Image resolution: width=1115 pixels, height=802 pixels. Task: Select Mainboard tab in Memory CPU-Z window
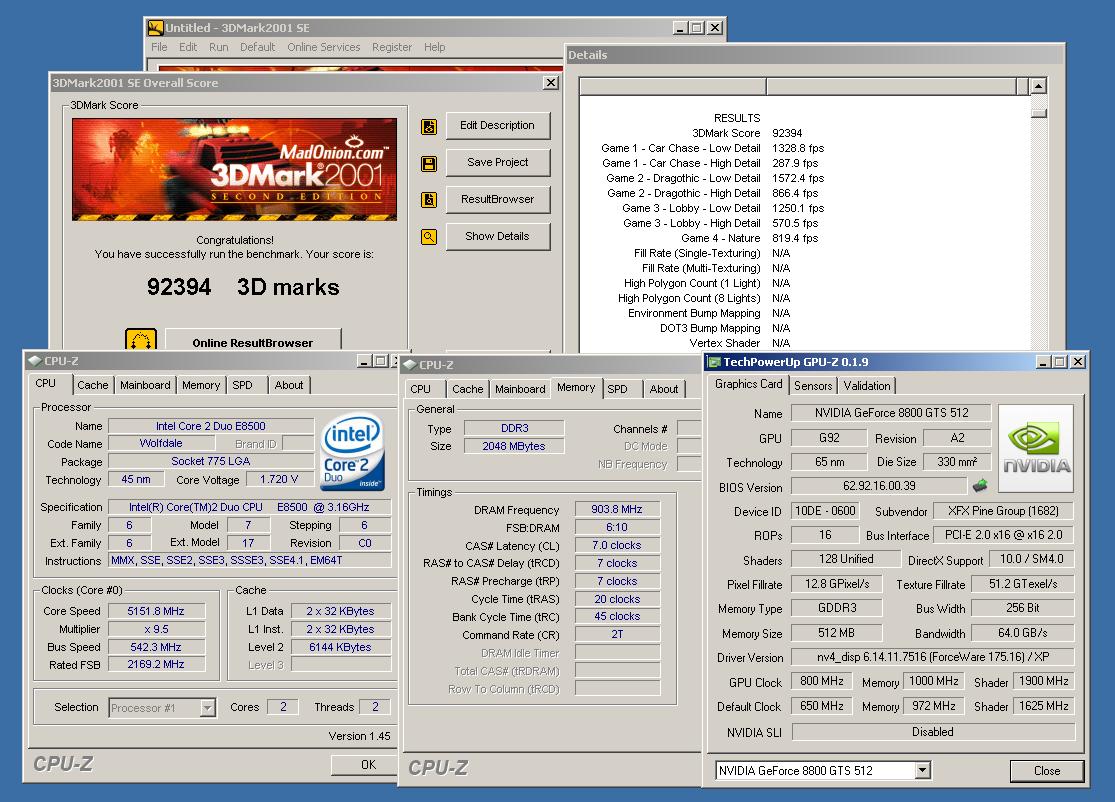[520, 389]
